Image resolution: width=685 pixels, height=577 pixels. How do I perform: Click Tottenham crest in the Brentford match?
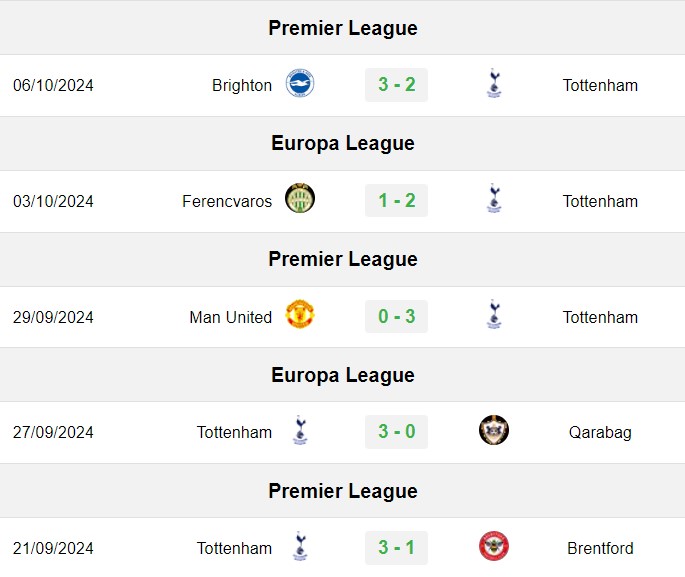coord(300,546)
